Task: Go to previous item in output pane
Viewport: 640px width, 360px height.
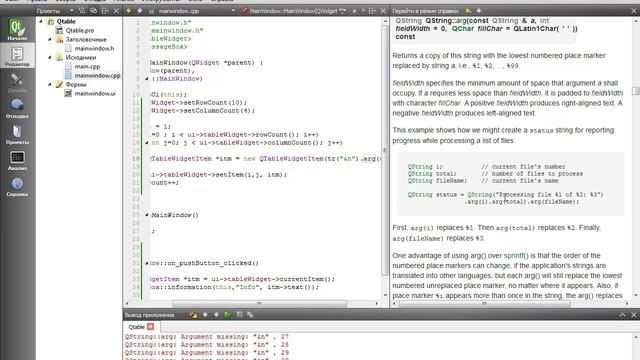Action: point(205,315)
